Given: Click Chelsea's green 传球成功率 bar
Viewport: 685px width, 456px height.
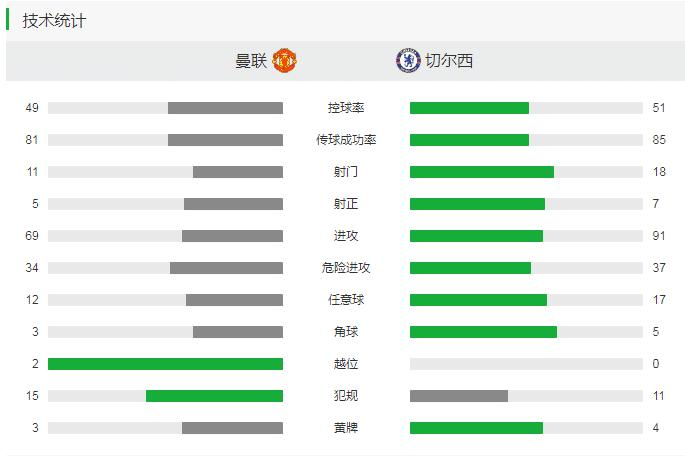Looking at the screenshot, I should [469, 140].
